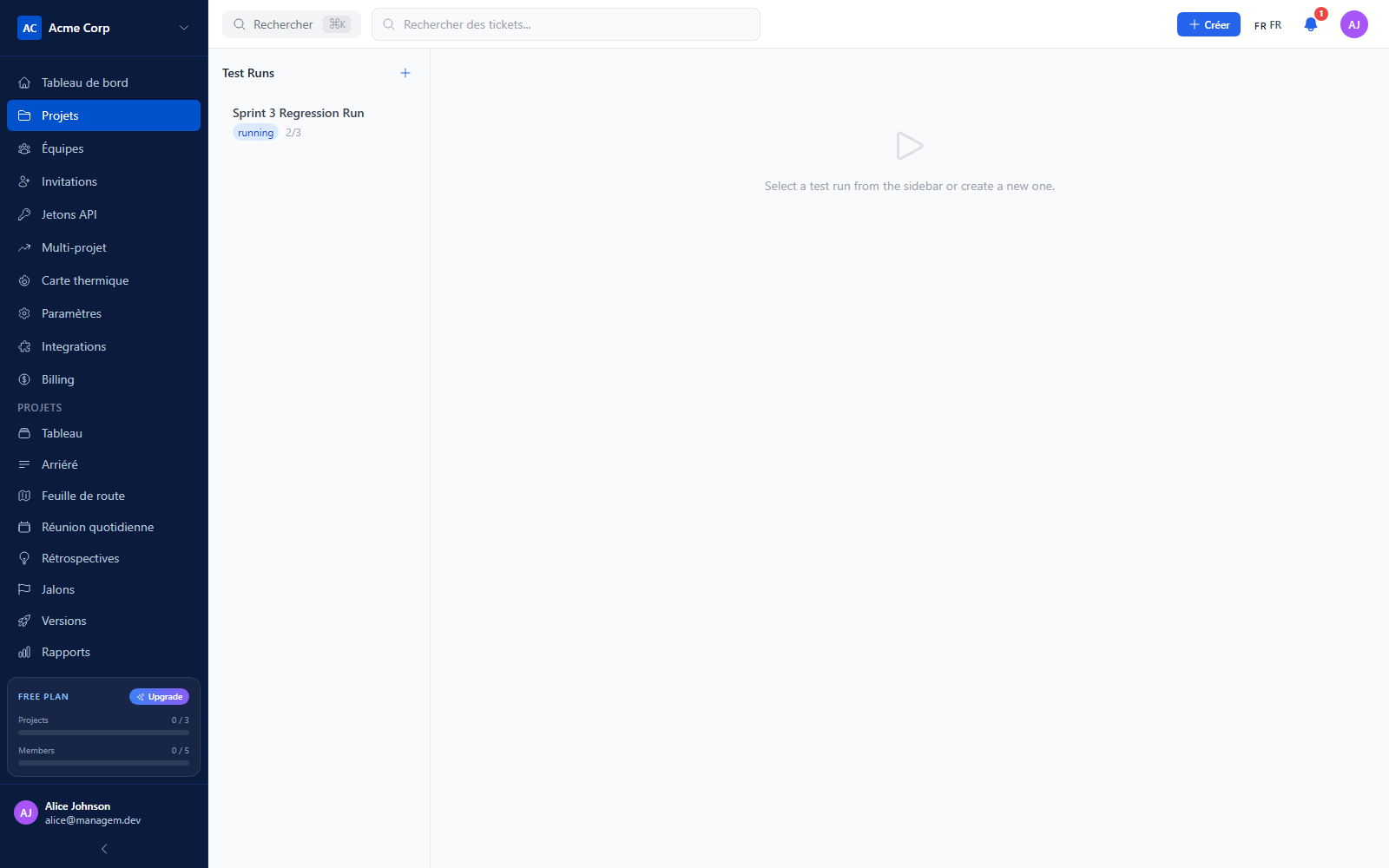Viewport: 1389px width, 868px height.
Task: Open Feuille de route link
Action: point(103,496)
